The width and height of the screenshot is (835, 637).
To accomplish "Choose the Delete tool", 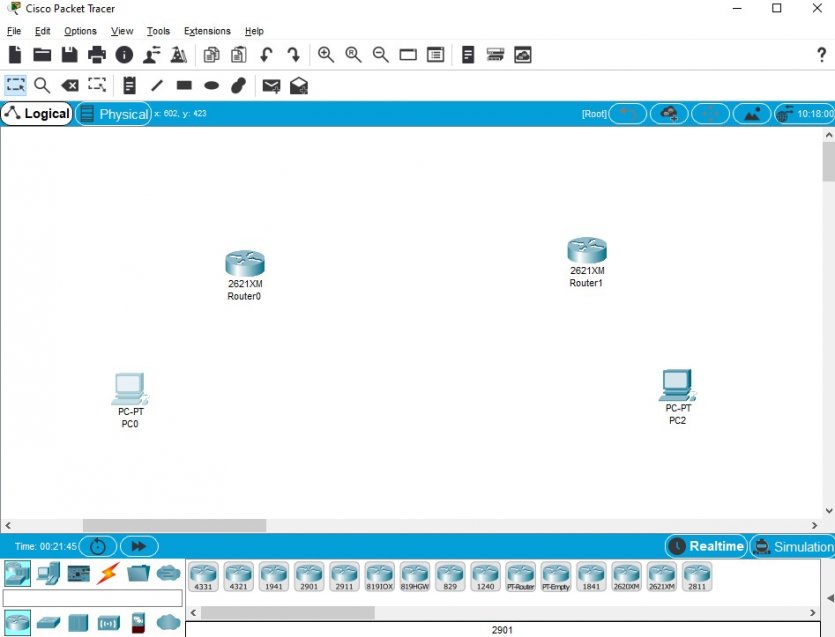I will click(69, 86).
